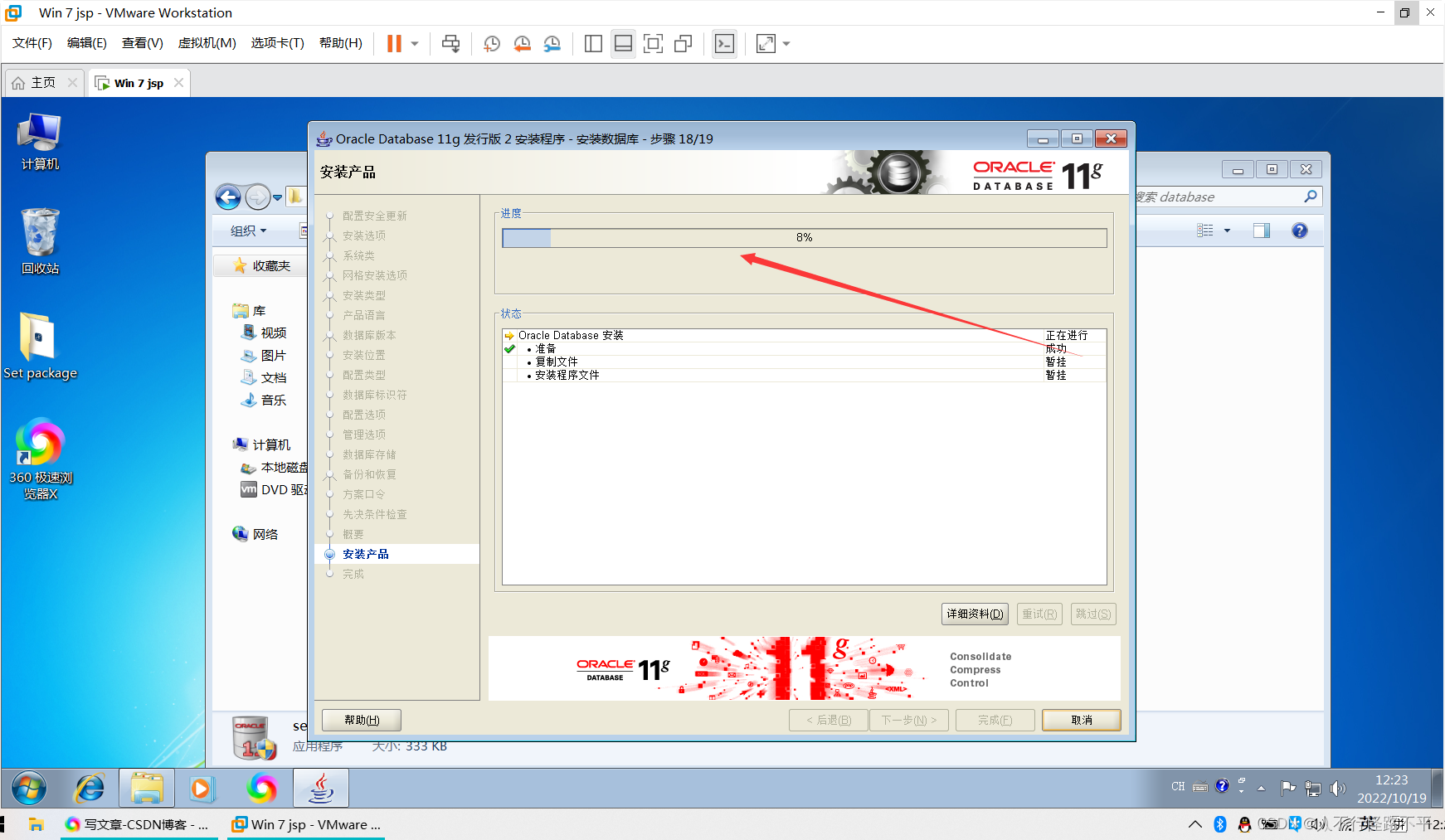Switch to Unity mode icon in VMware toolbar
The height and width of the screenshot is (840, 1445).
pos(683,43)
